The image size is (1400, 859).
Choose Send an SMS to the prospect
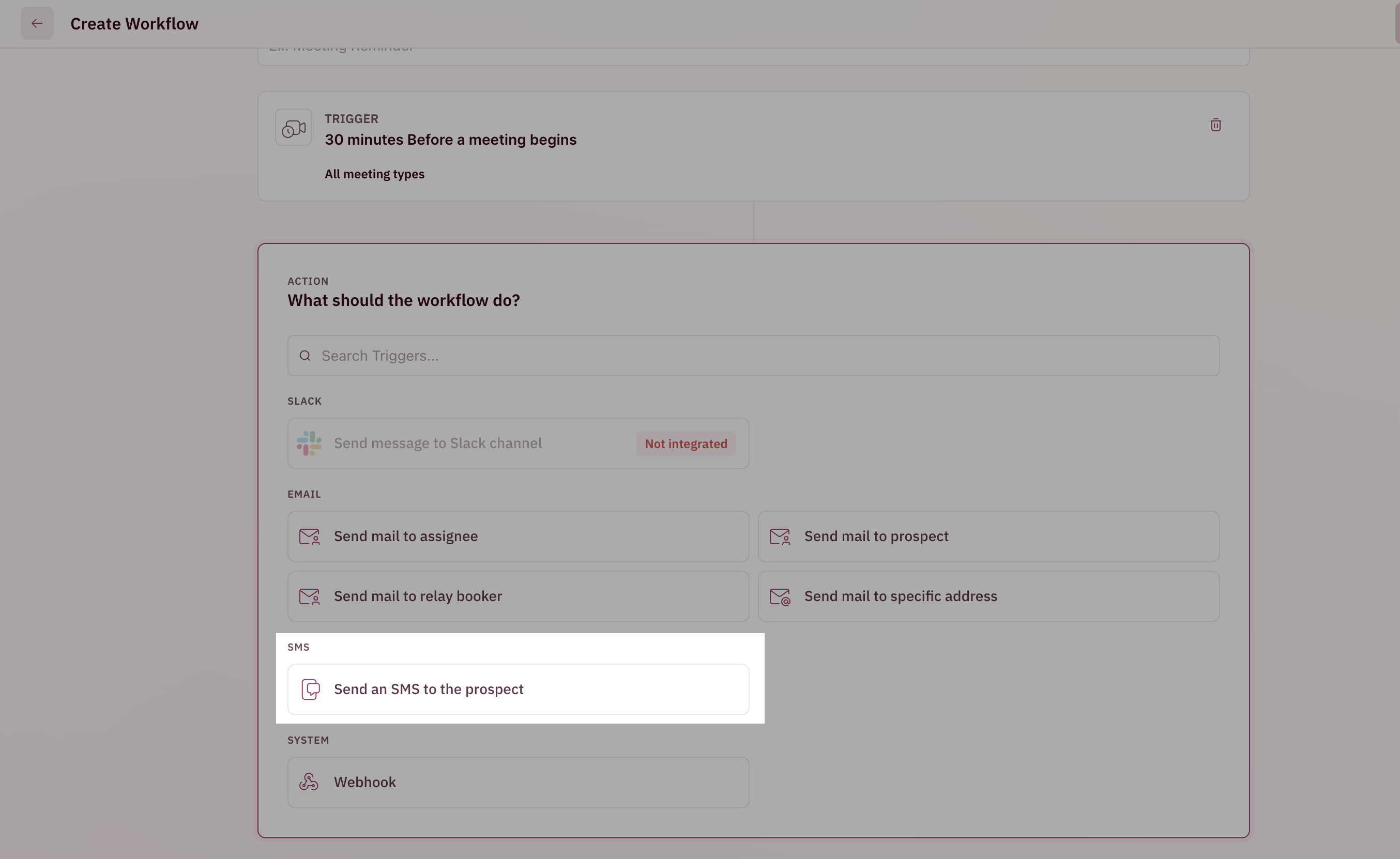pos(518,689)
